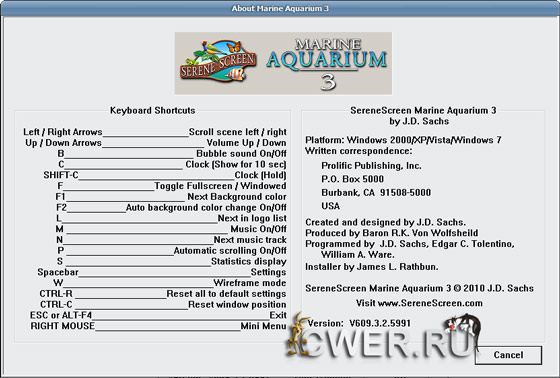560x378 pixels.
Task: Click the 'Clock (Hold)' entry
Action: (x=260, y=175)
